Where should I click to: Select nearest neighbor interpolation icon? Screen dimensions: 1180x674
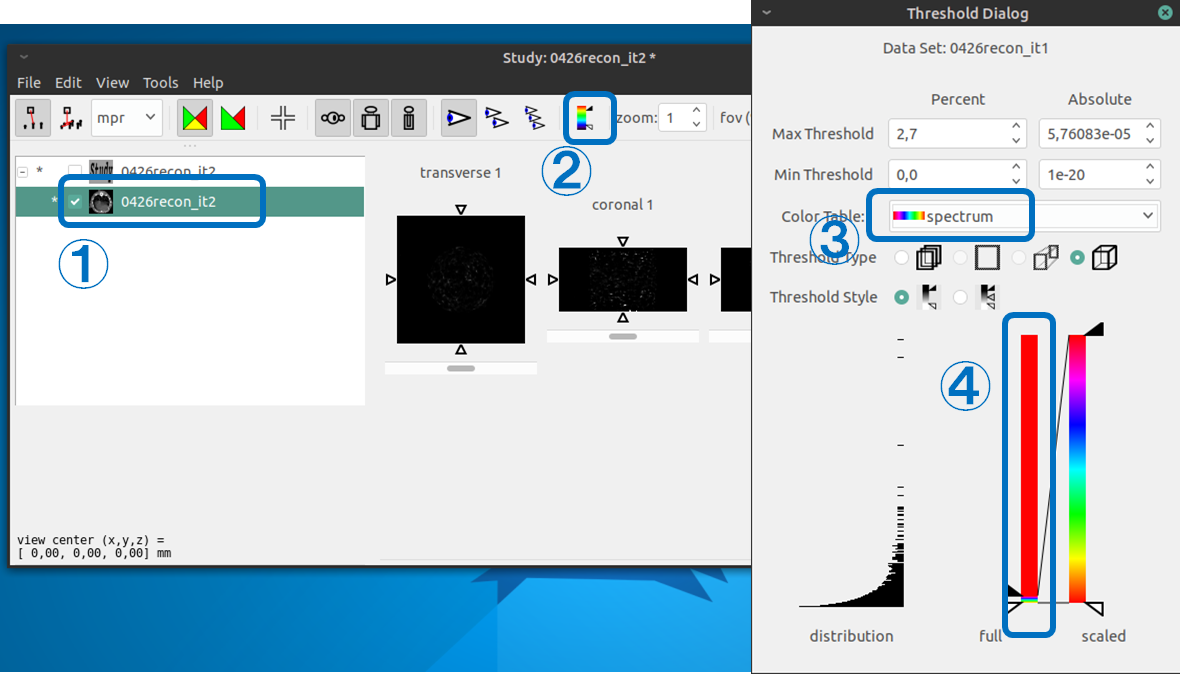click(33, 118)
